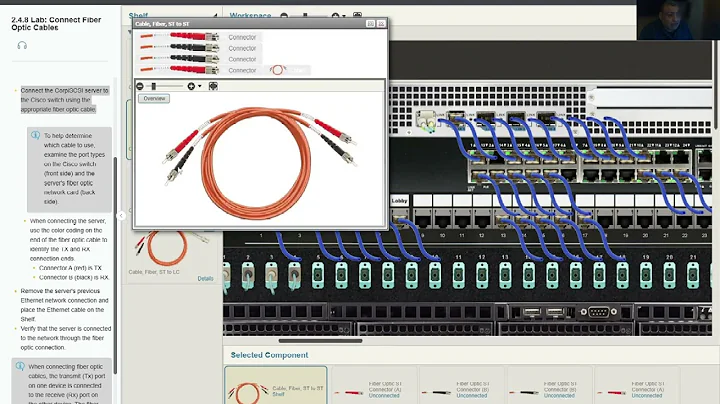Close the Cable, Fiber, ST to ST dialog

(x=381, y=23)
